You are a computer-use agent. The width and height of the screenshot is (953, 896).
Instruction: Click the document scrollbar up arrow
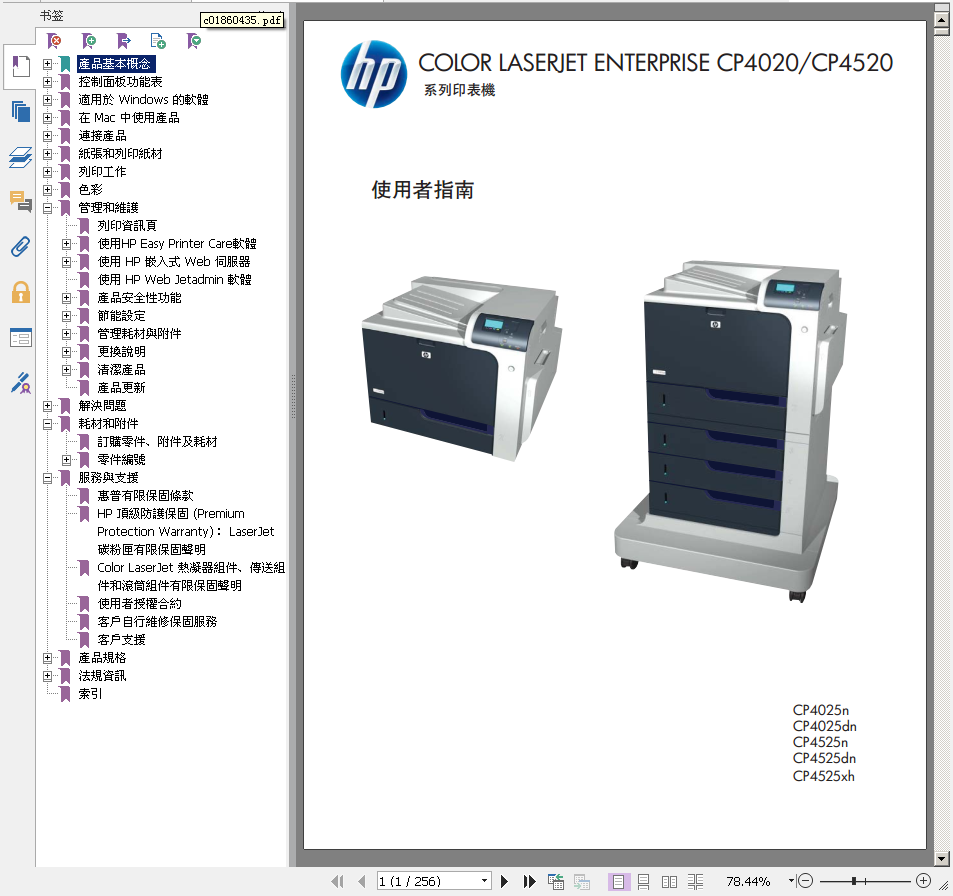pyautogui.click(x=941, y=20)
